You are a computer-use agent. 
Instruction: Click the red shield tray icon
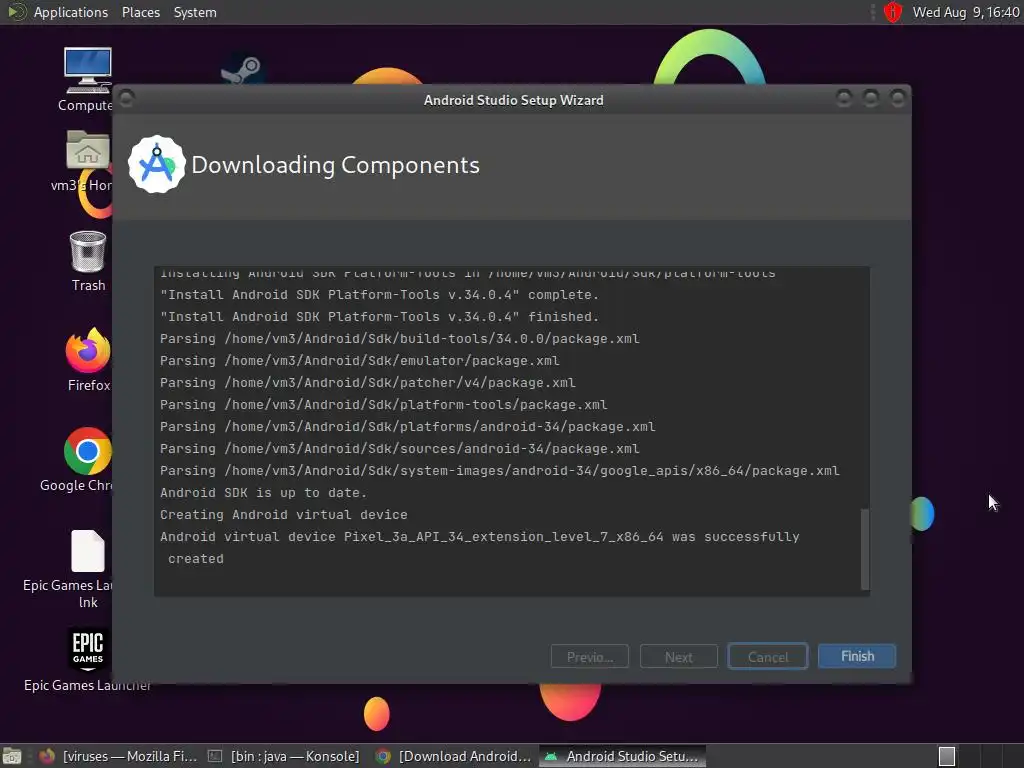[893, 12]
